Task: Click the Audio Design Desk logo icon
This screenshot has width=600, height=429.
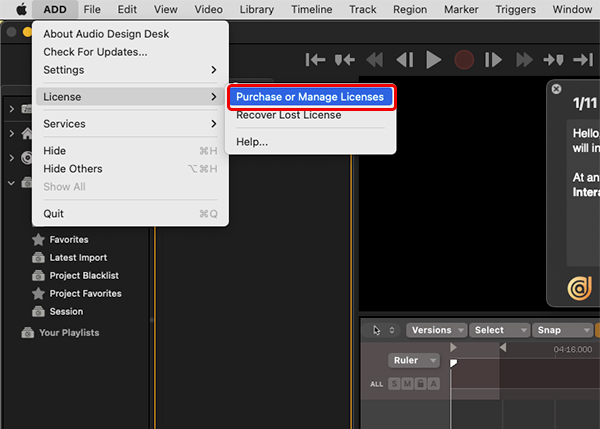Action: point(579,288)
